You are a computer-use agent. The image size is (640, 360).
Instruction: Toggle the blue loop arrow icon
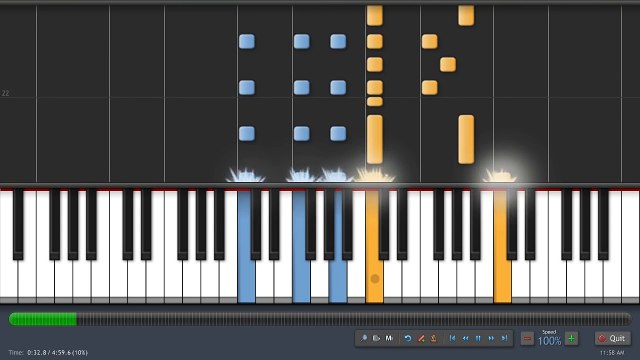[x=408, y=338]
